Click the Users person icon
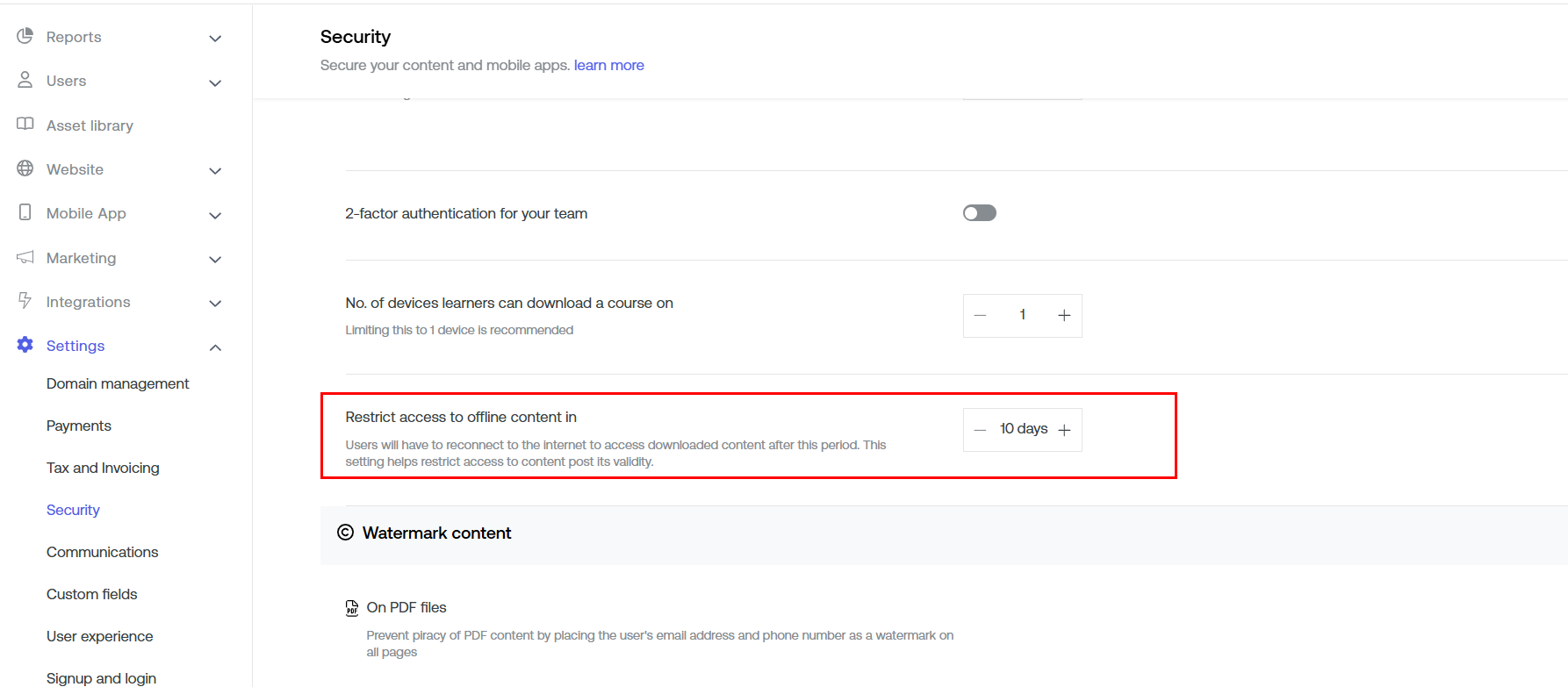1568x687 pixels. 25,80
